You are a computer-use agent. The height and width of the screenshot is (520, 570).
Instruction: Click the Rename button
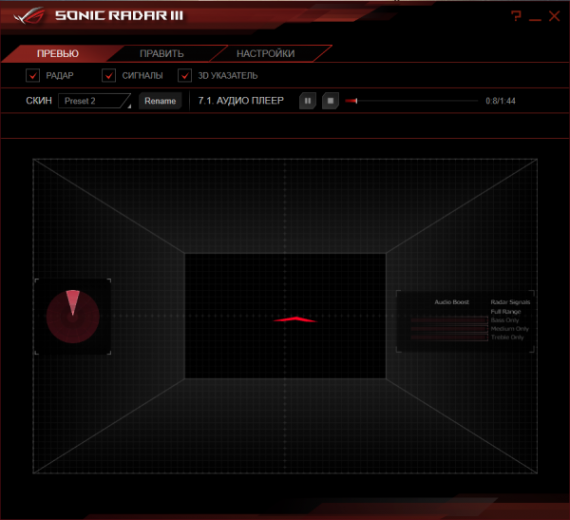pos(160,101)
